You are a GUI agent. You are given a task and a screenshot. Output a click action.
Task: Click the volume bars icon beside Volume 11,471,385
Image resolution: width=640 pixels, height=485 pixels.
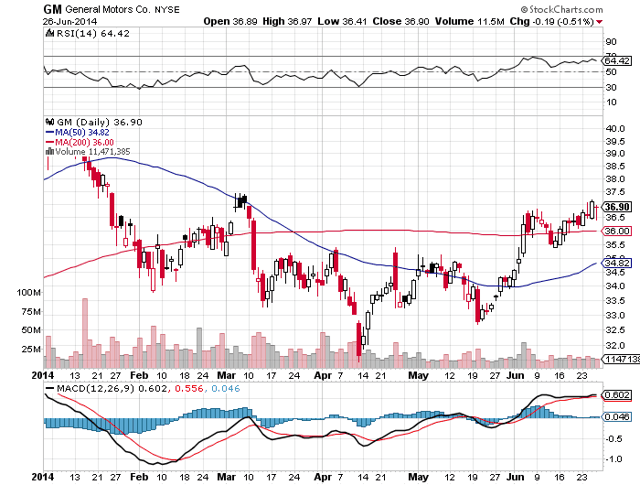[50, 151]
